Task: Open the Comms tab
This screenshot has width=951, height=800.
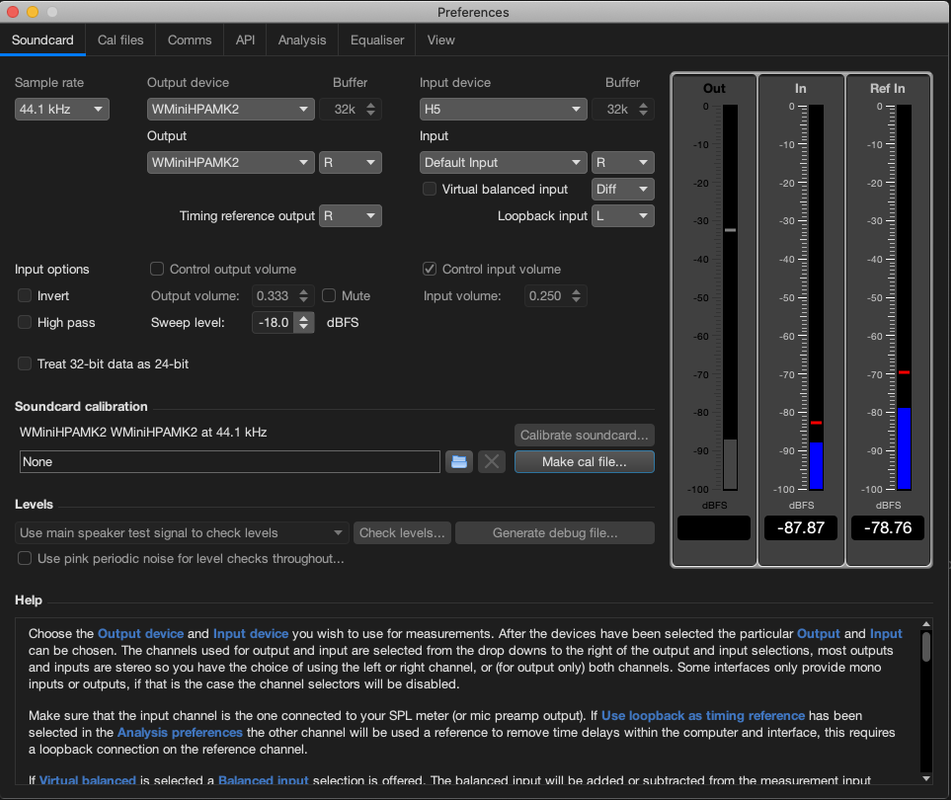Action: (189, 40)
